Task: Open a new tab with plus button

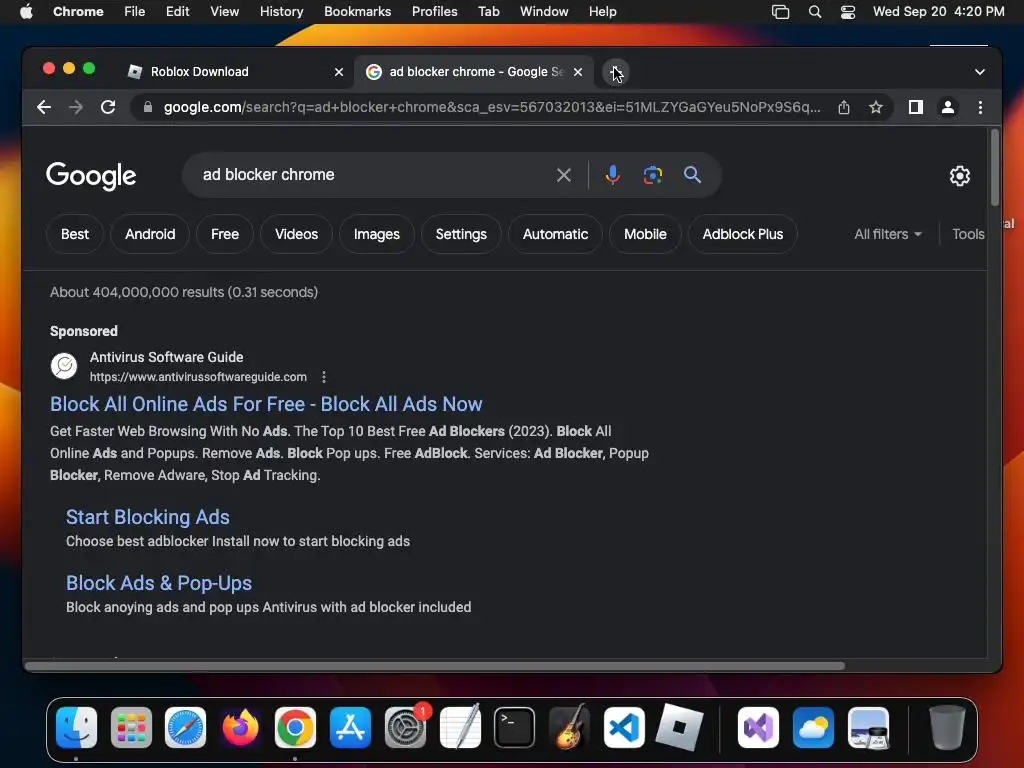Action: point(615,72)
